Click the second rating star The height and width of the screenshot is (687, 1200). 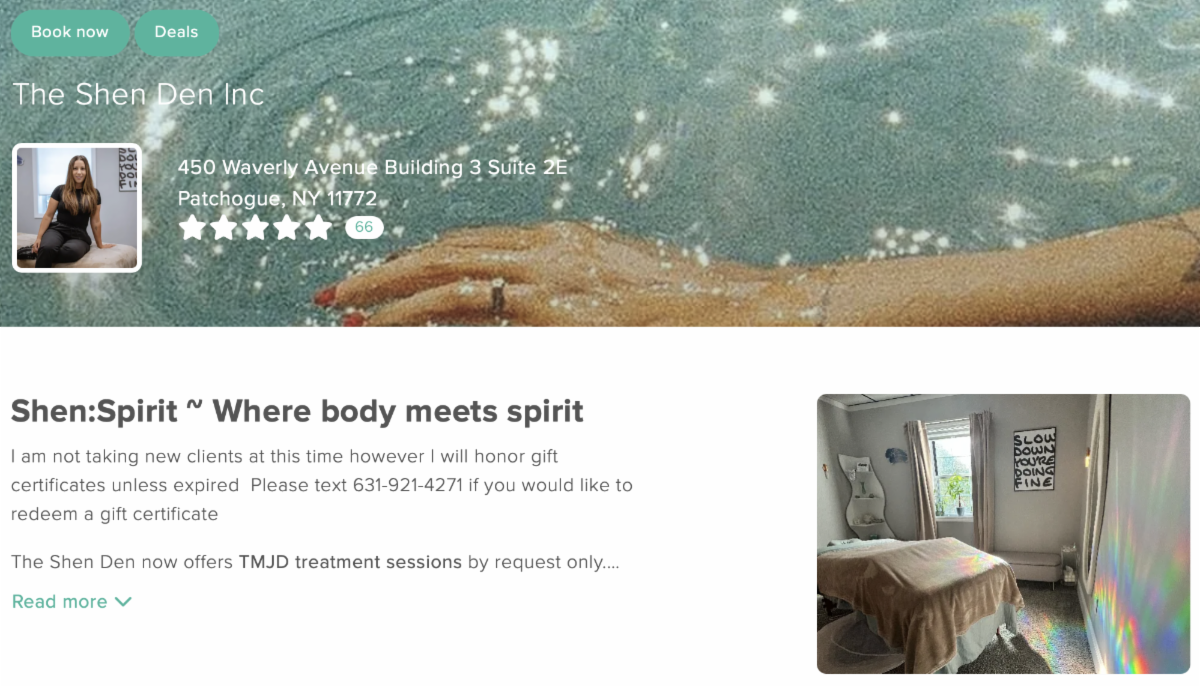(x=224, y=228)
